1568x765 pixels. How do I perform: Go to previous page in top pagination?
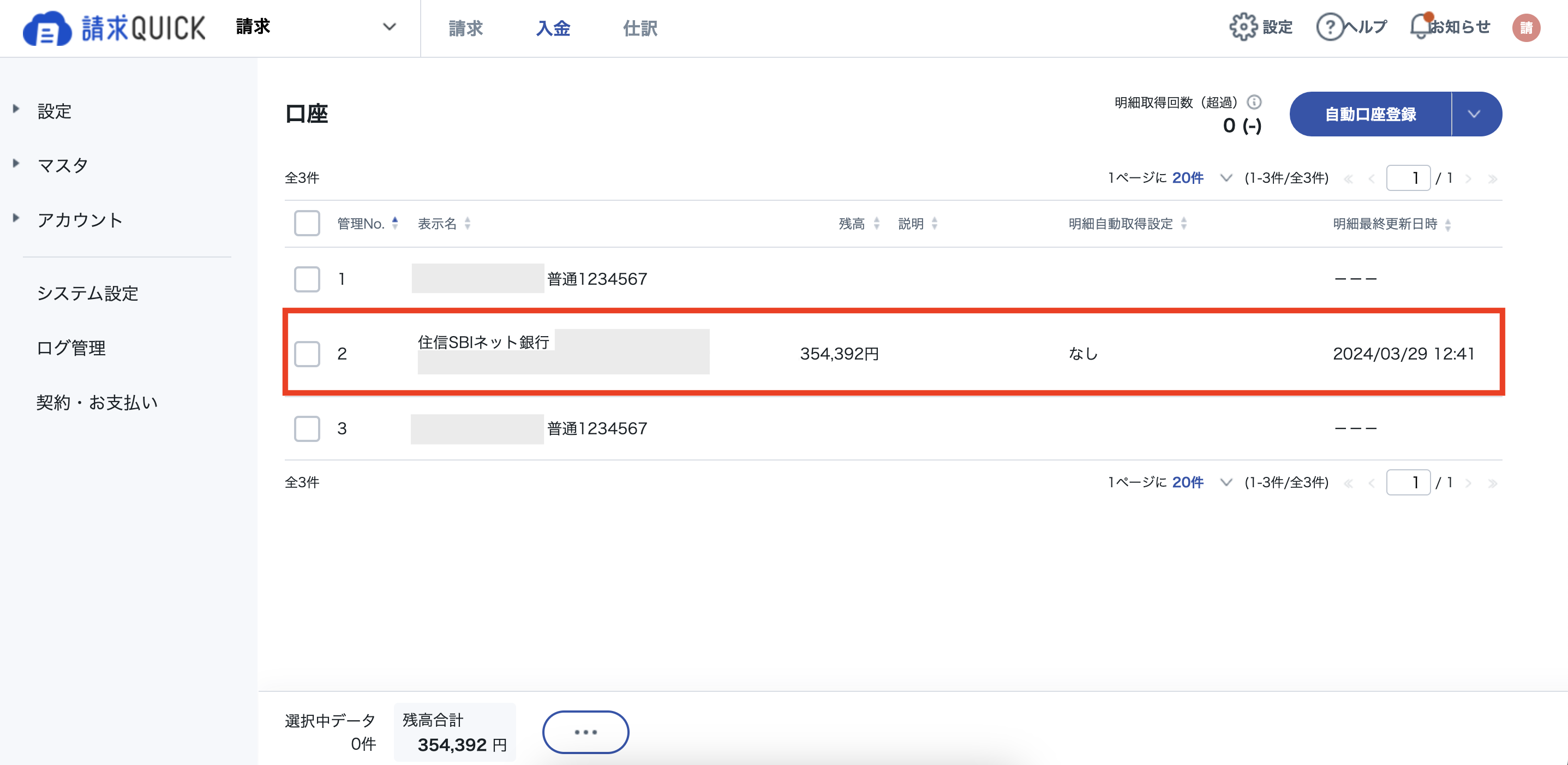click(1372, 179)
